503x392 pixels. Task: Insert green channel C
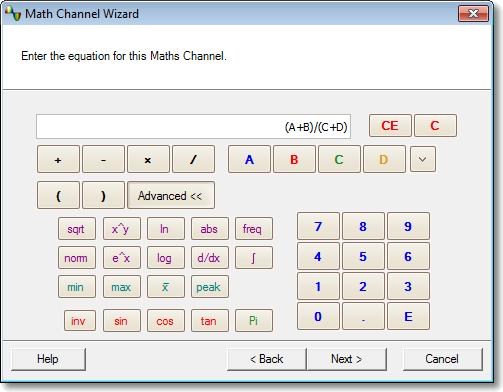click(x=339, y=159)
